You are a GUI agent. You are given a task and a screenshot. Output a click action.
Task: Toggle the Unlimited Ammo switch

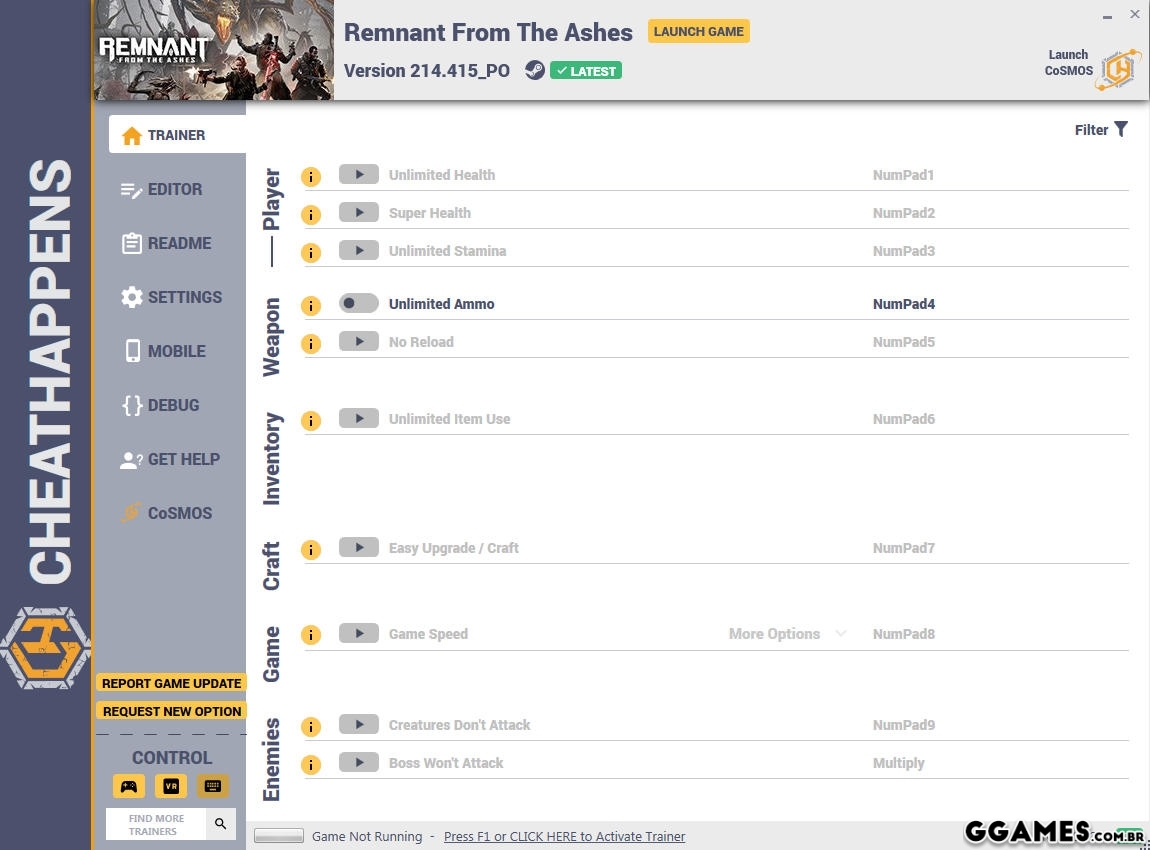click(358, 303)
